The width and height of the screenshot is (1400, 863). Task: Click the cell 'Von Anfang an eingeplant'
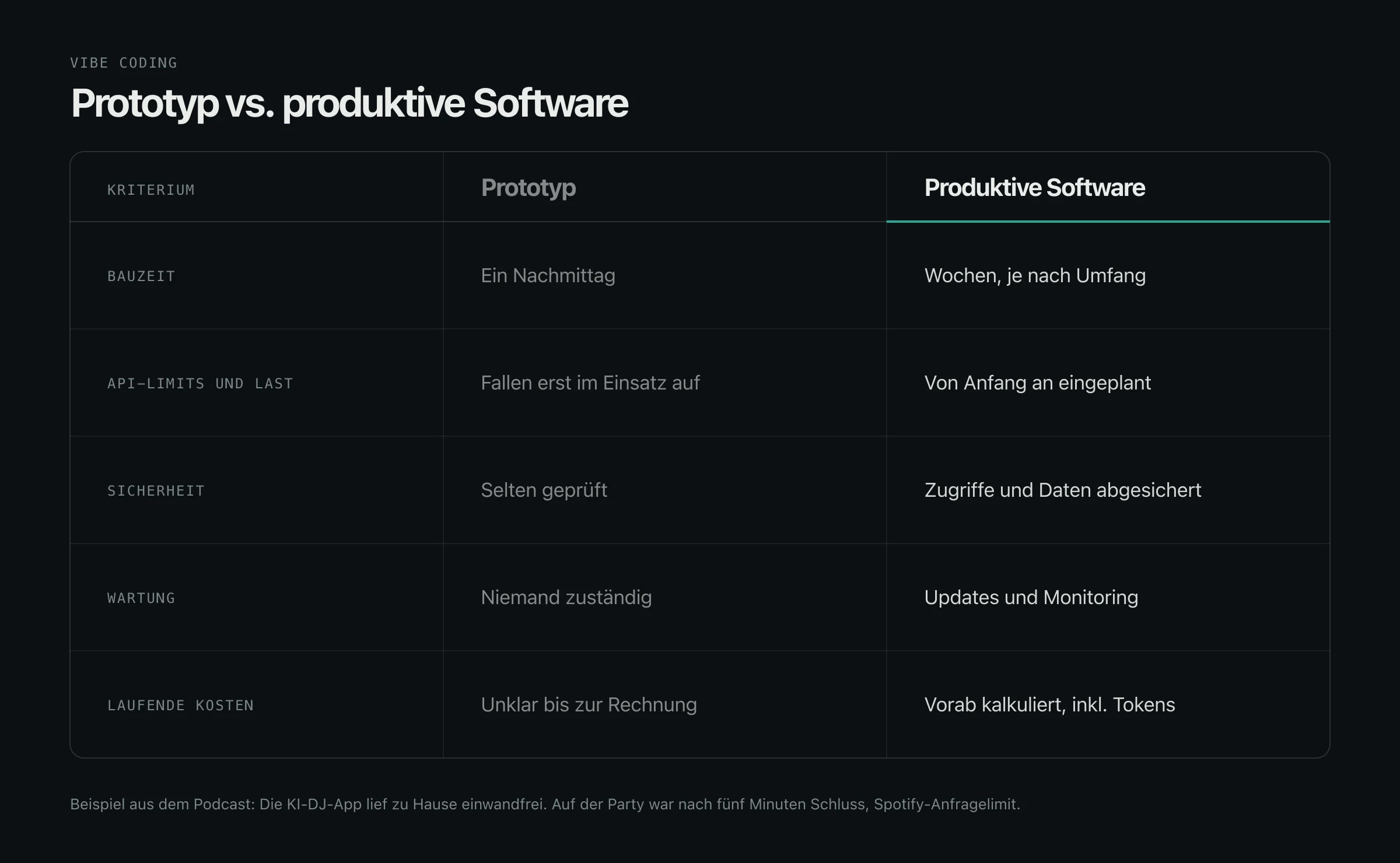[x=1038, y=383]
